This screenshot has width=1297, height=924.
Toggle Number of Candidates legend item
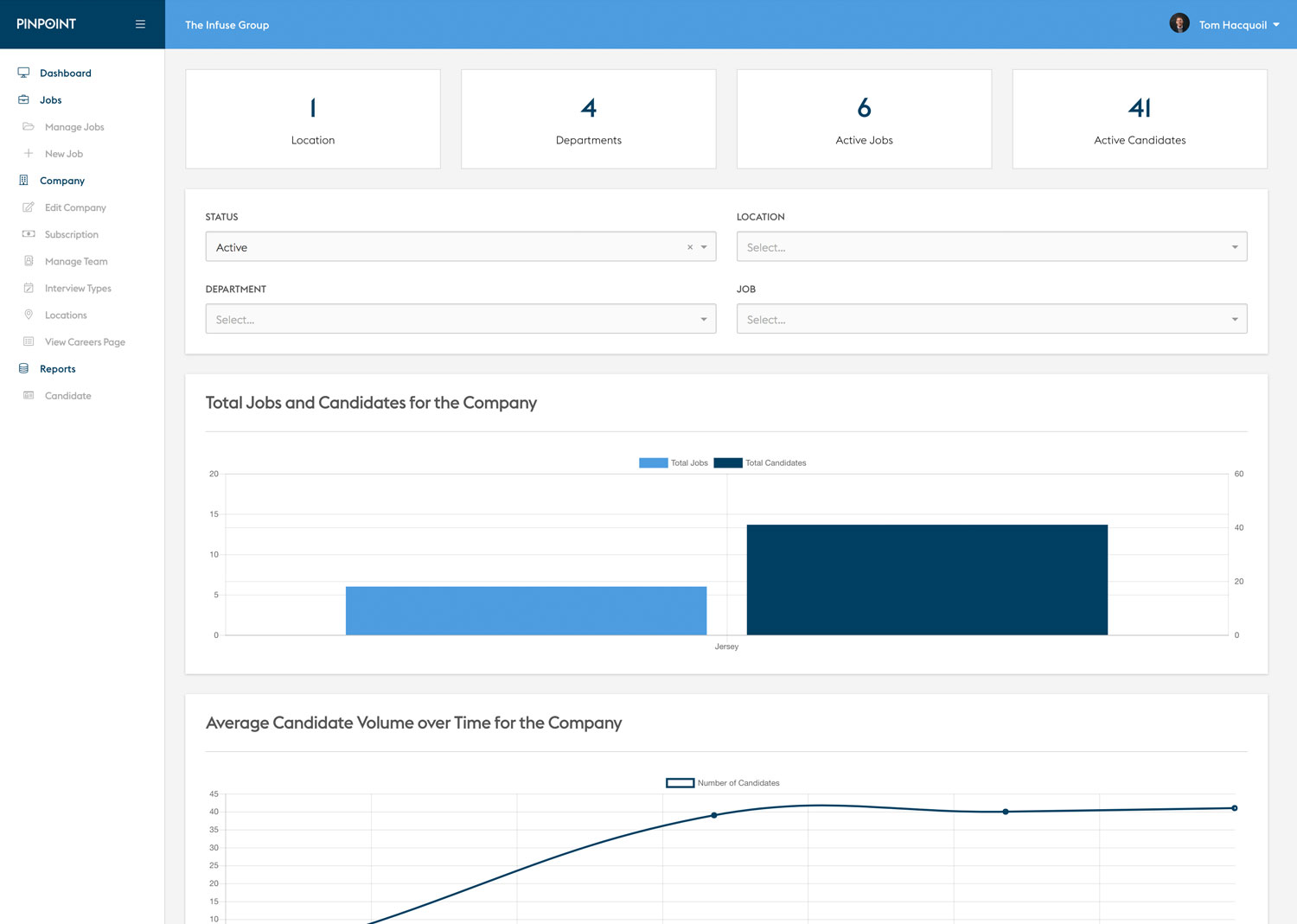click(723, 783)
